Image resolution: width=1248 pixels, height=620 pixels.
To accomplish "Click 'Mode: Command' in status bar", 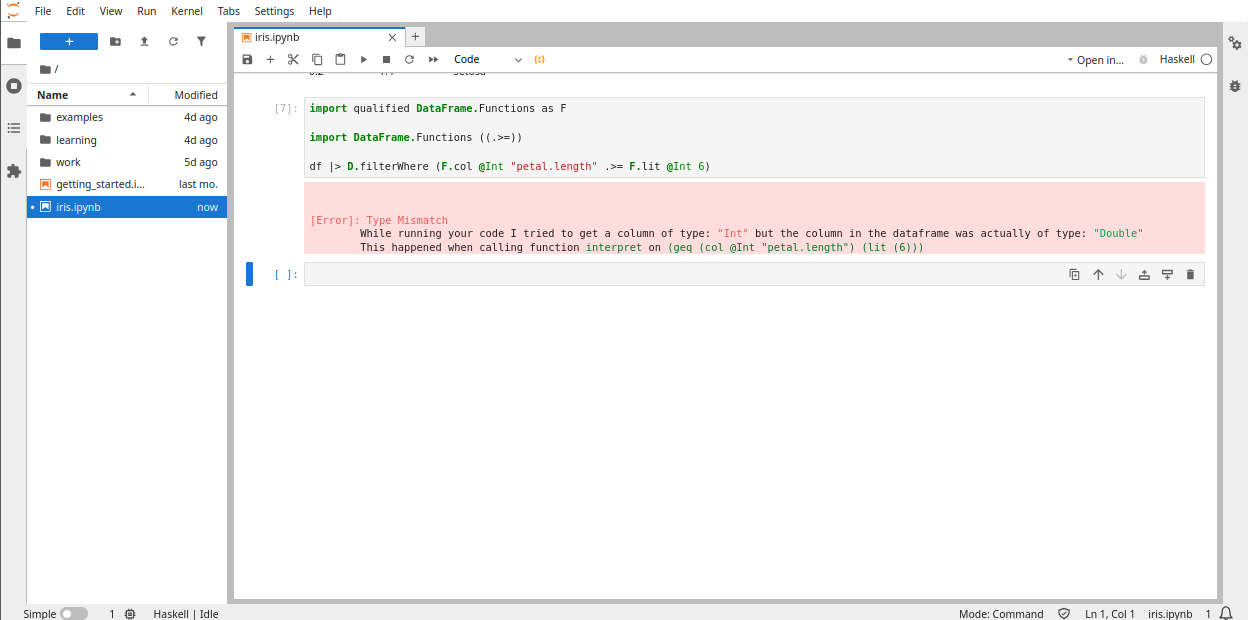I will pyautogui.click(x=1001, y=614).
